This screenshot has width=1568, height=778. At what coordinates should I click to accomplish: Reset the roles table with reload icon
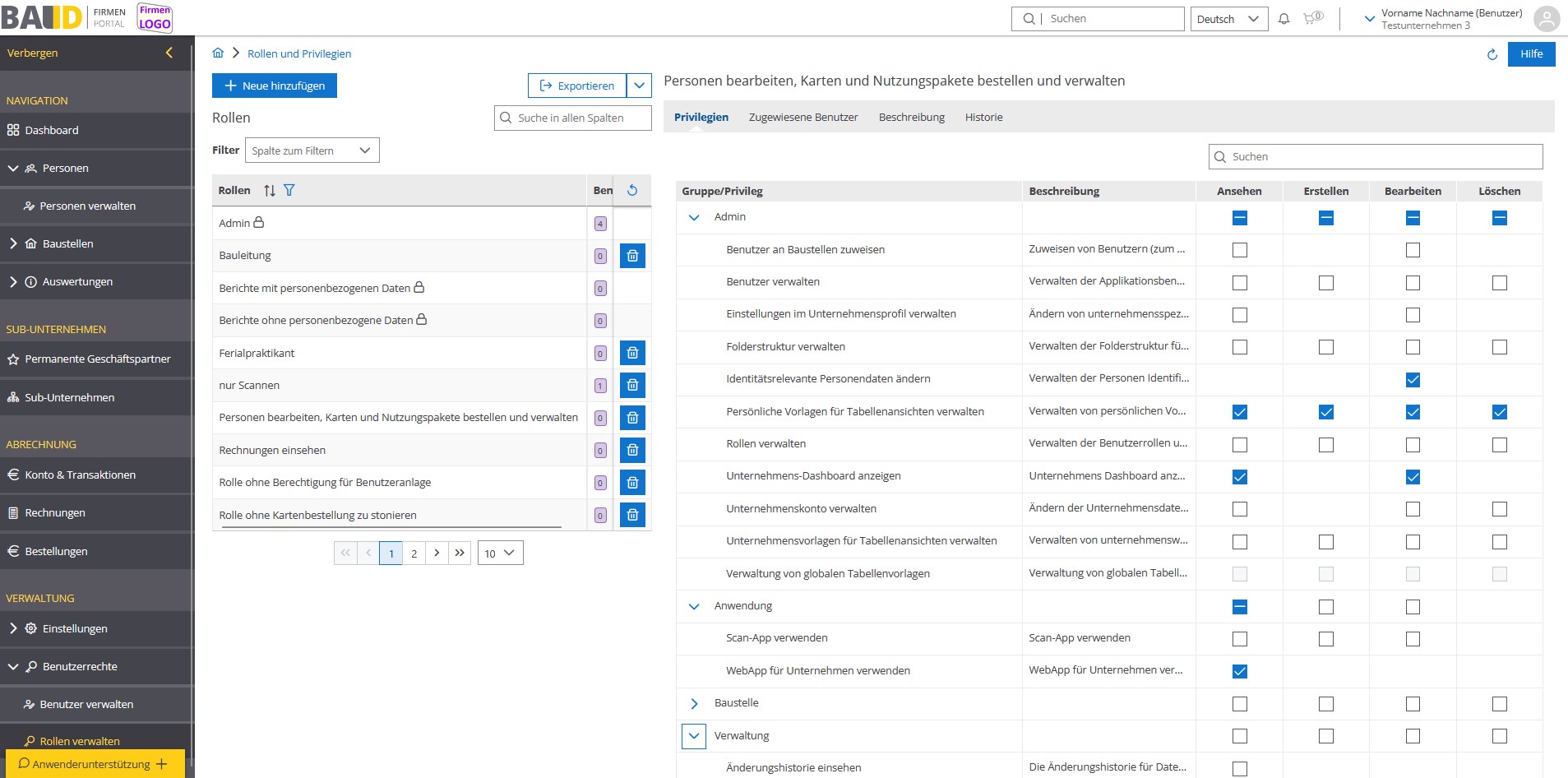point(632,191)
